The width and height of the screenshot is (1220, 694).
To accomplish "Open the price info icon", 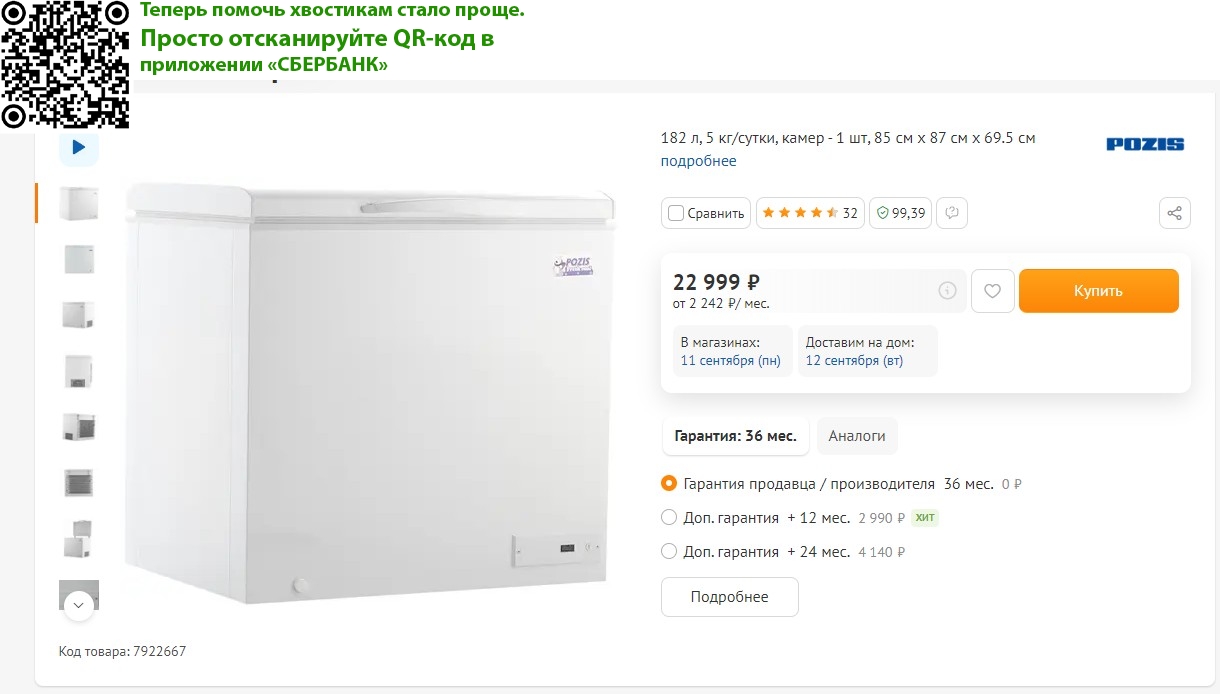I will [947, 291].
